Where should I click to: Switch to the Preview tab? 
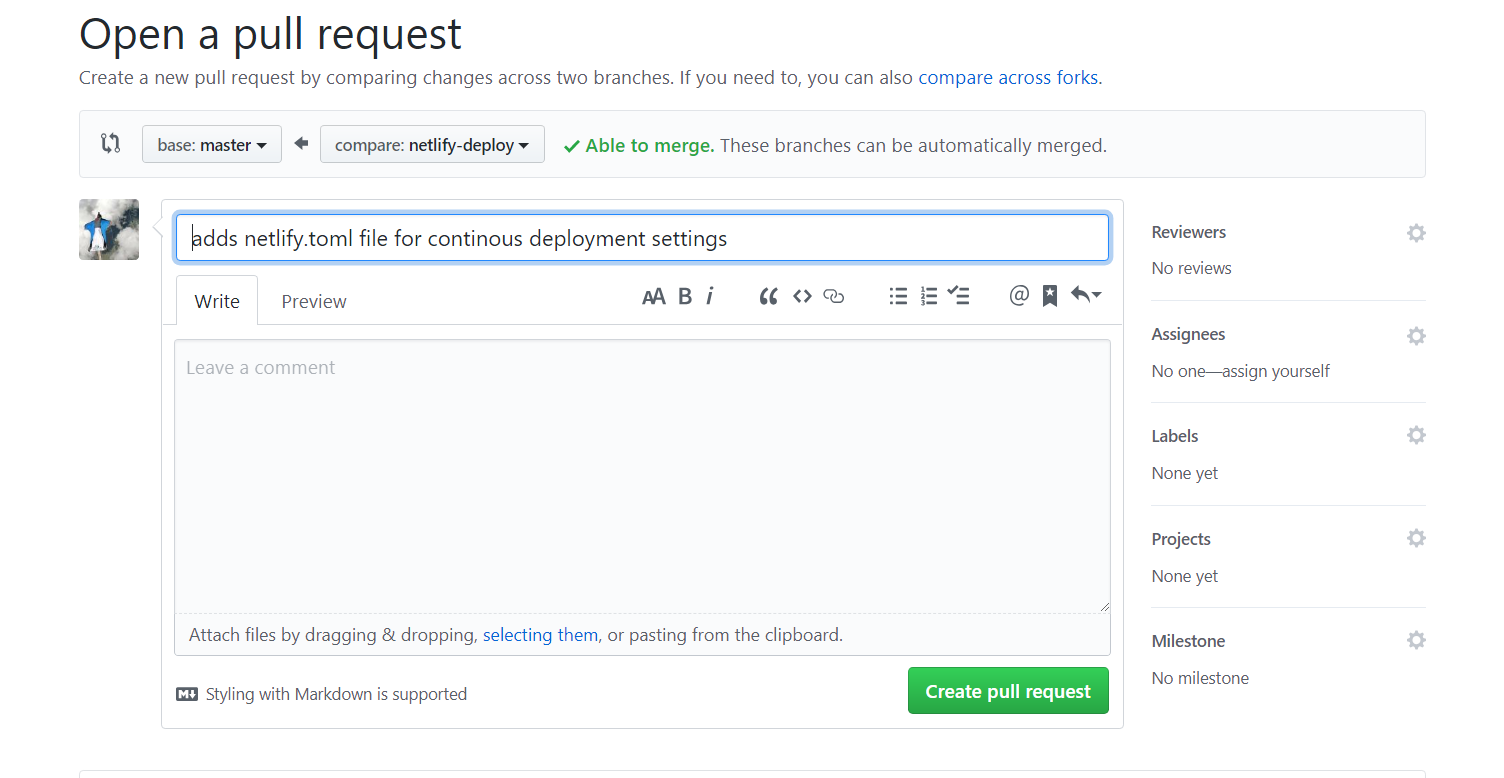pos(314,302)
